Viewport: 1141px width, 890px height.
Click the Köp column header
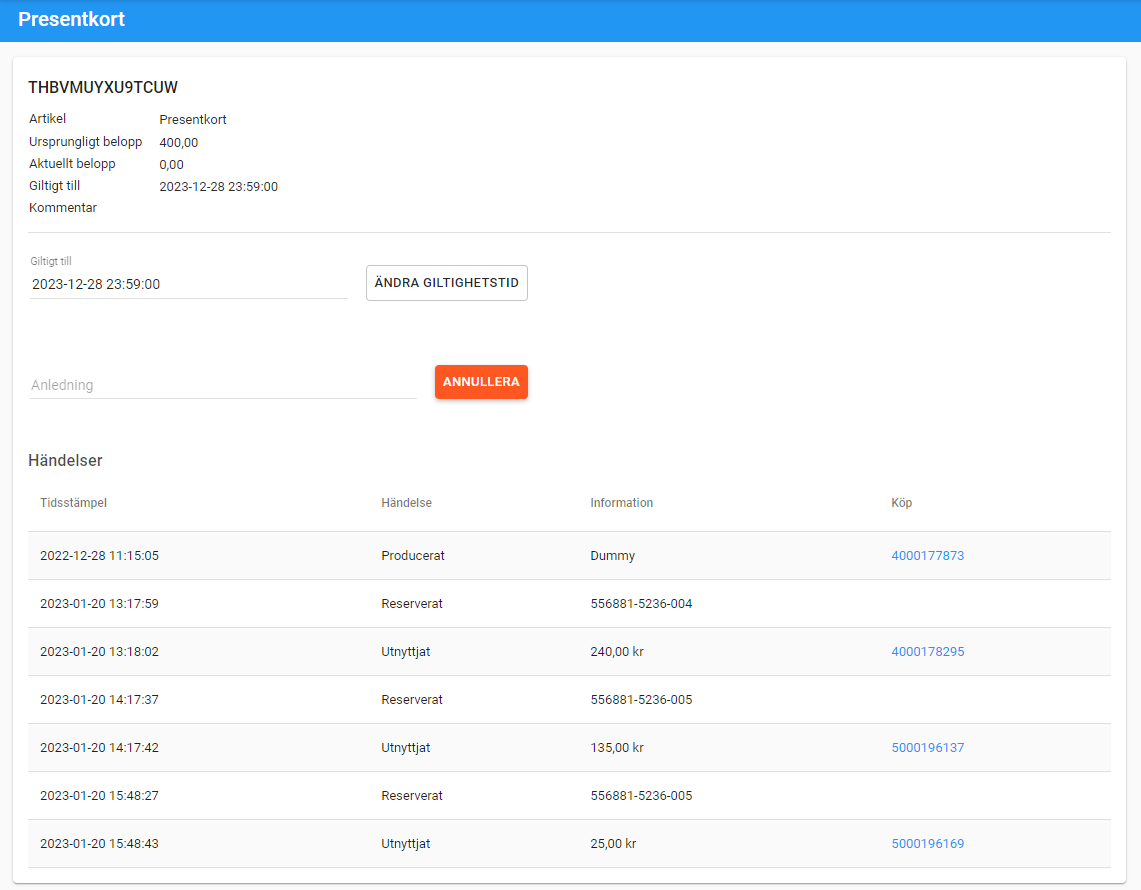coord(901,503)
